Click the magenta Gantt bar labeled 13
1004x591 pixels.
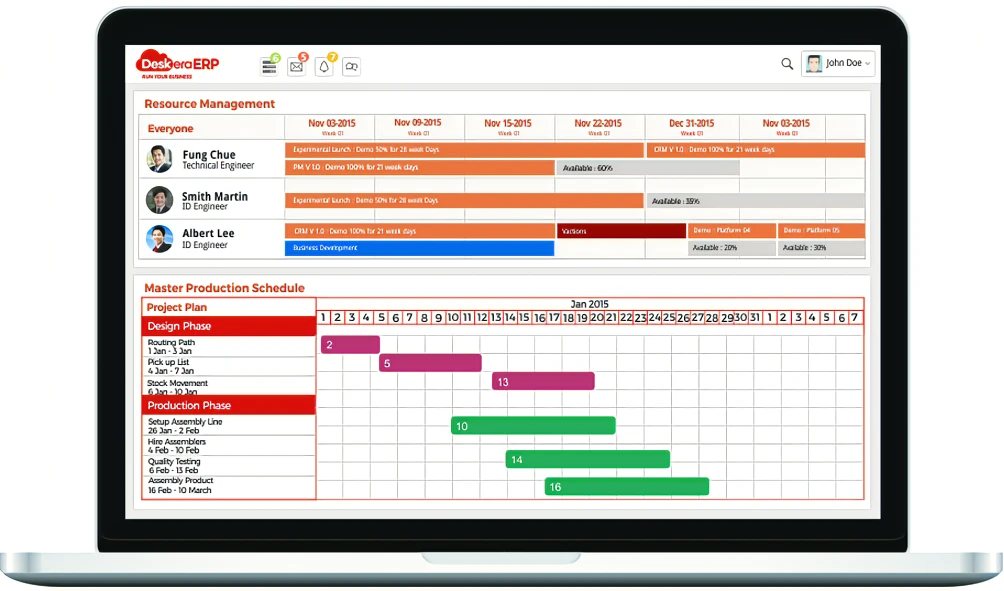pyautogui.click(x=543, y=382)
